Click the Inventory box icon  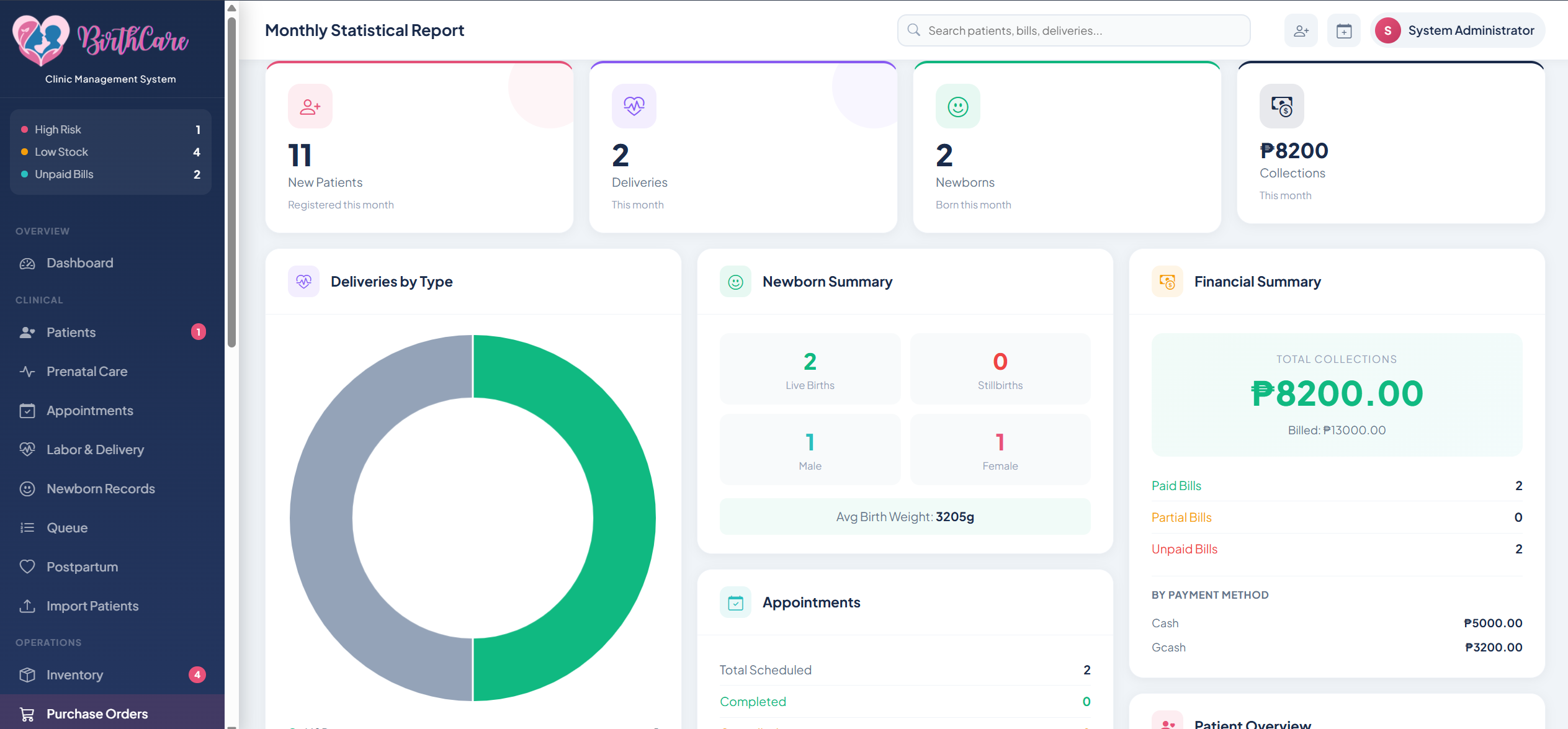27,675
